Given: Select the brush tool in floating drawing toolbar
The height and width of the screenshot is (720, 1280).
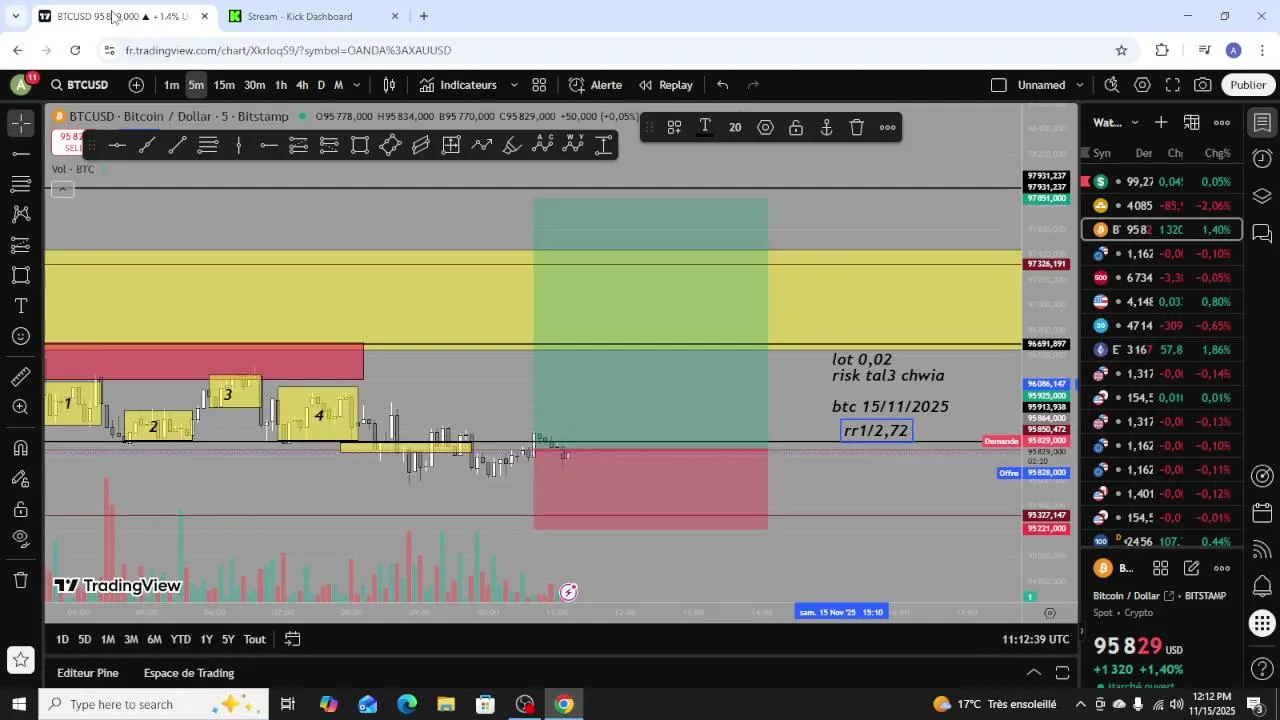Looking at the screenshot, I should pos(512,145).
